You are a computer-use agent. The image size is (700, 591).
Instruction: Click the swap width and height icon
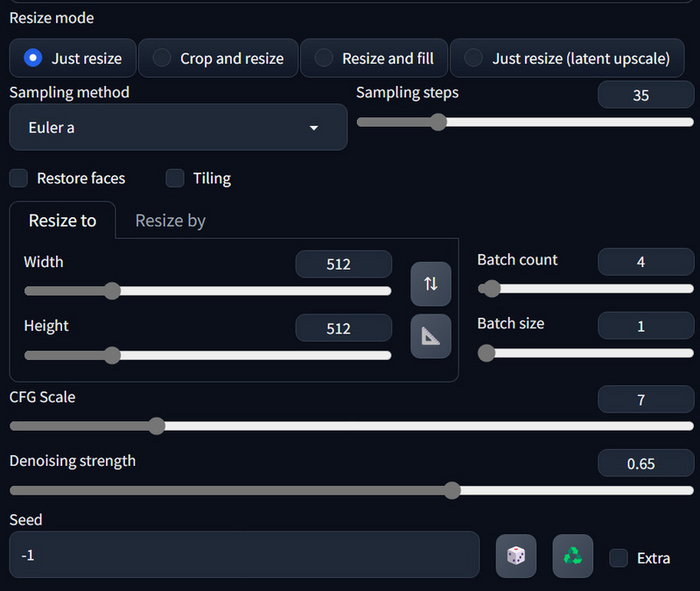point(431,284)
